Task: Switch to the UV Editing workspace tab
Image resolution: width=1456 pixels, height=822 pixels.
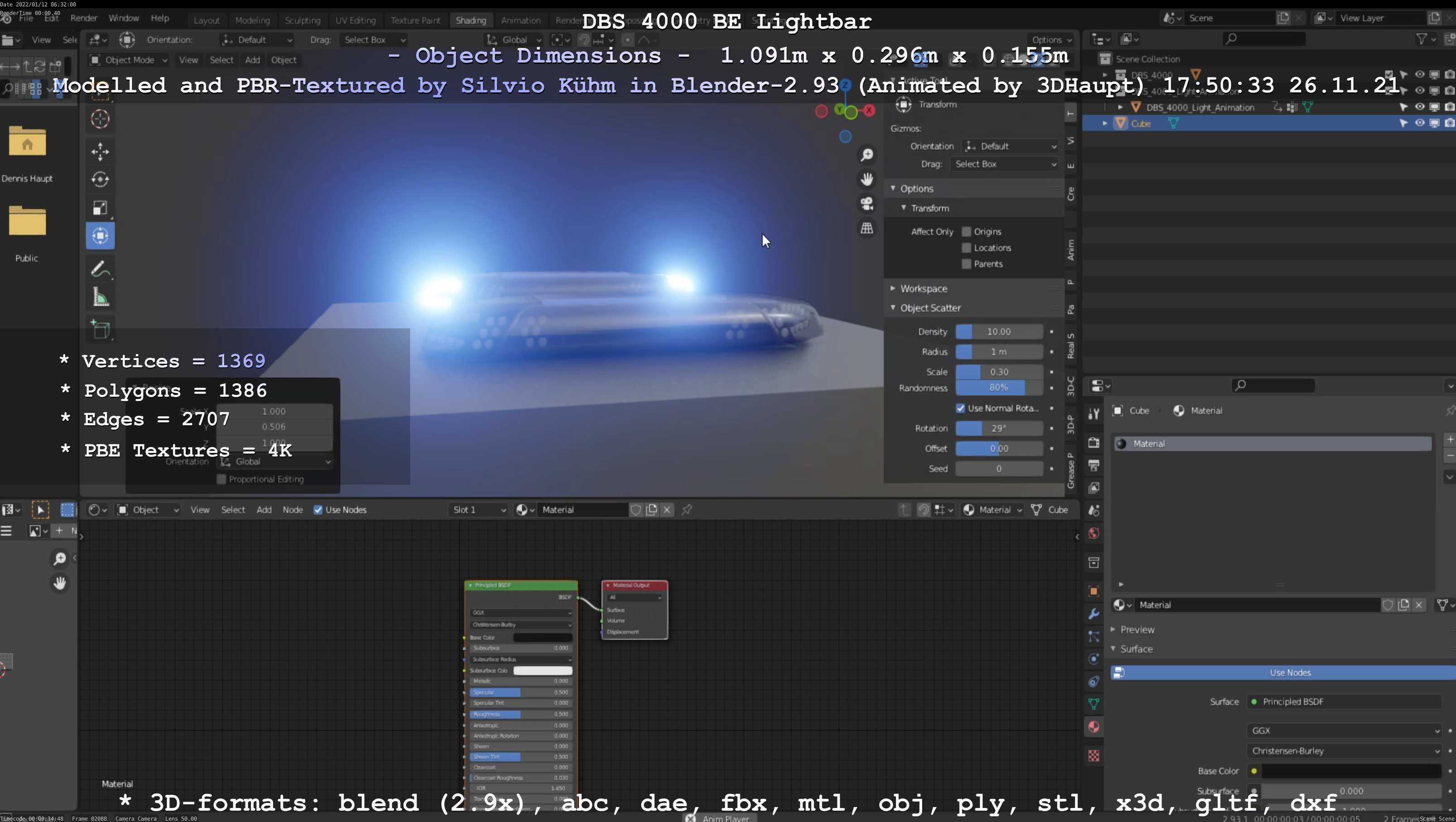Action: 355,20
